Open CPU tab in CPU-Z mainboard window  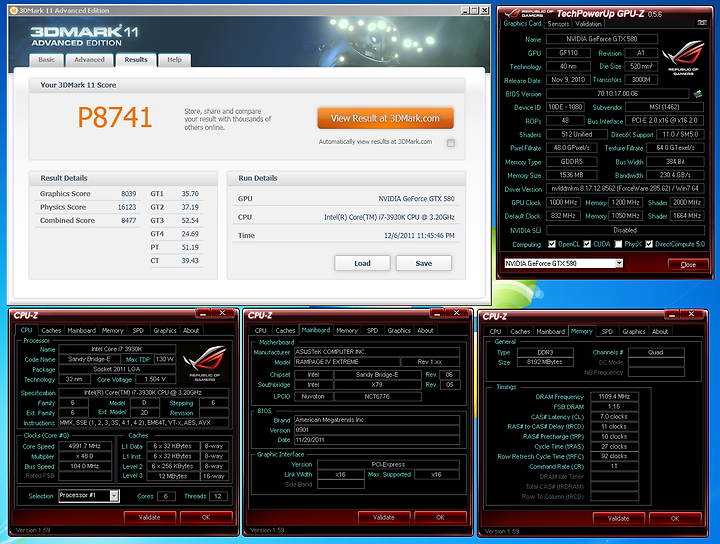click(x=260, y=331)
